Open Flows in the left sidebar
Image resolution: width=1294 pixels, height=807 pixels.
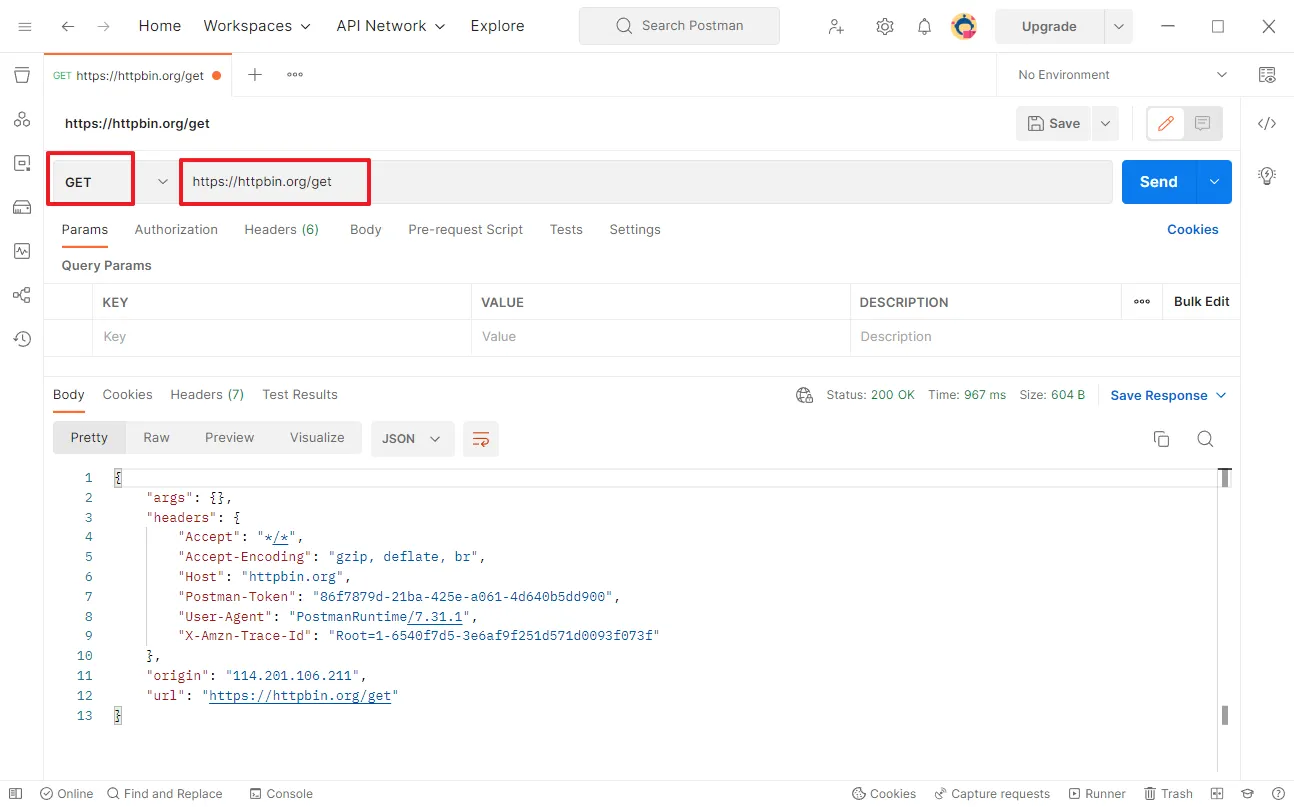tap(22, 295)
